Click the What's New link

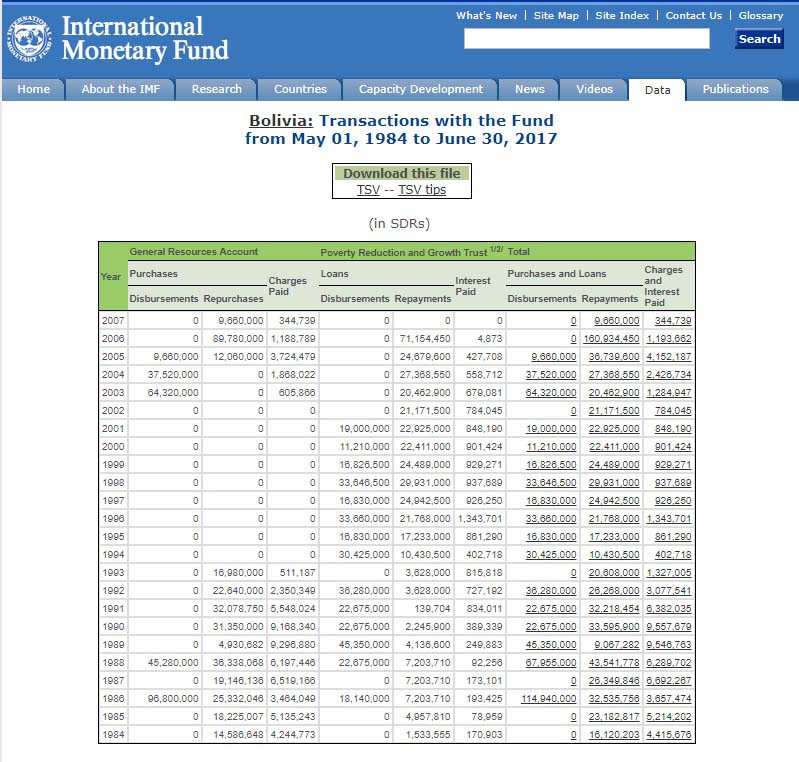click(x=486, y=16)
